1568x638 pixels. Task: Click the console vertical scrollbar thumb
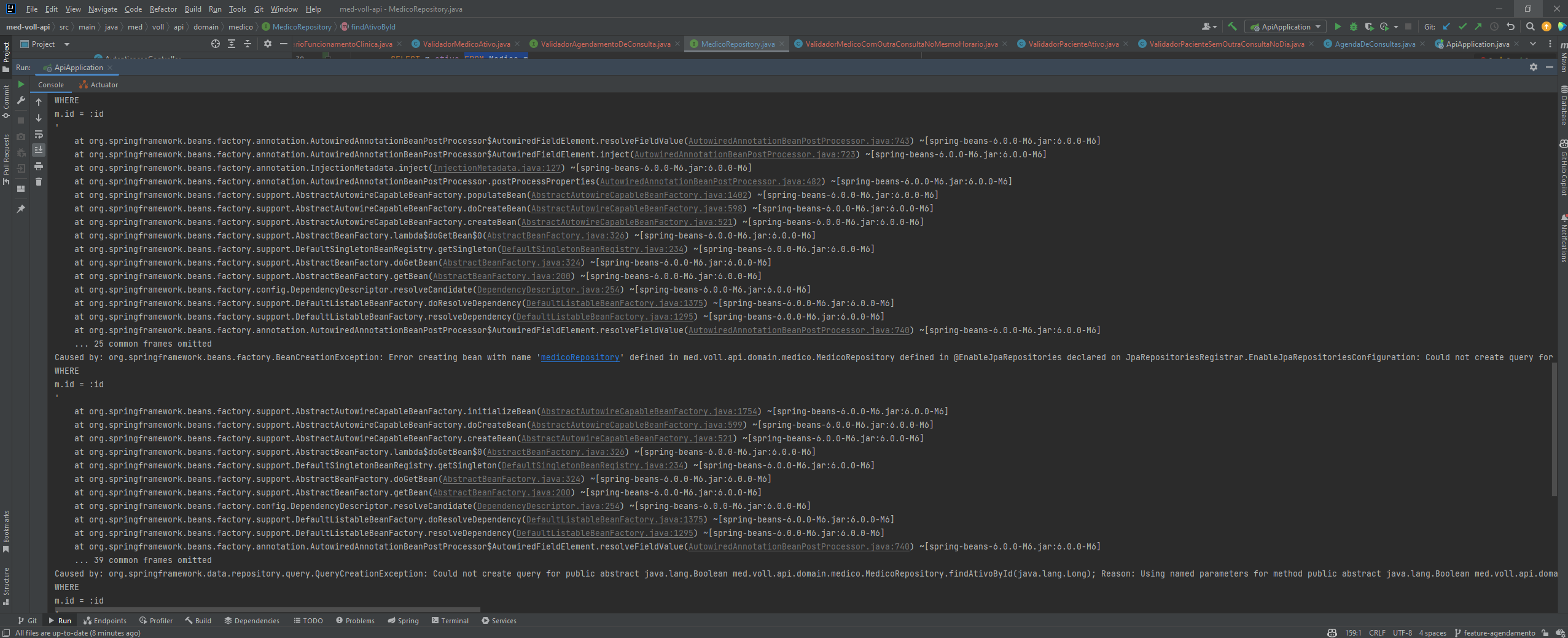[x=1554, y=429]
